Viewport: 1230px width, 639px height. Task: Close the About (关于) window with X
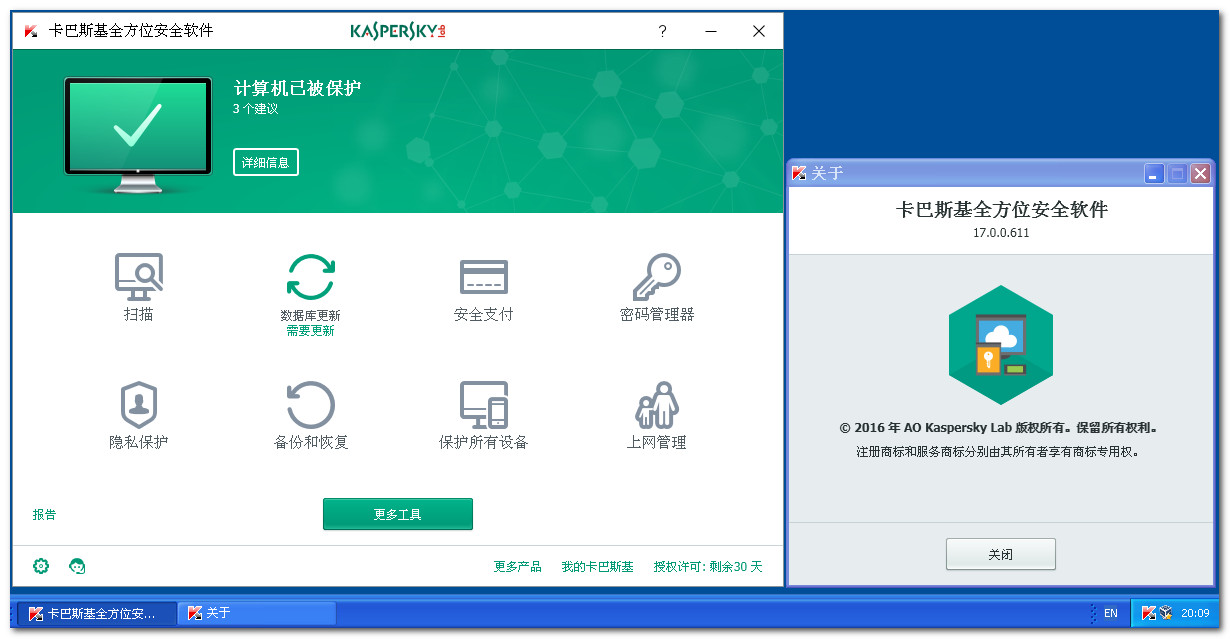(x=1200, y=174)
